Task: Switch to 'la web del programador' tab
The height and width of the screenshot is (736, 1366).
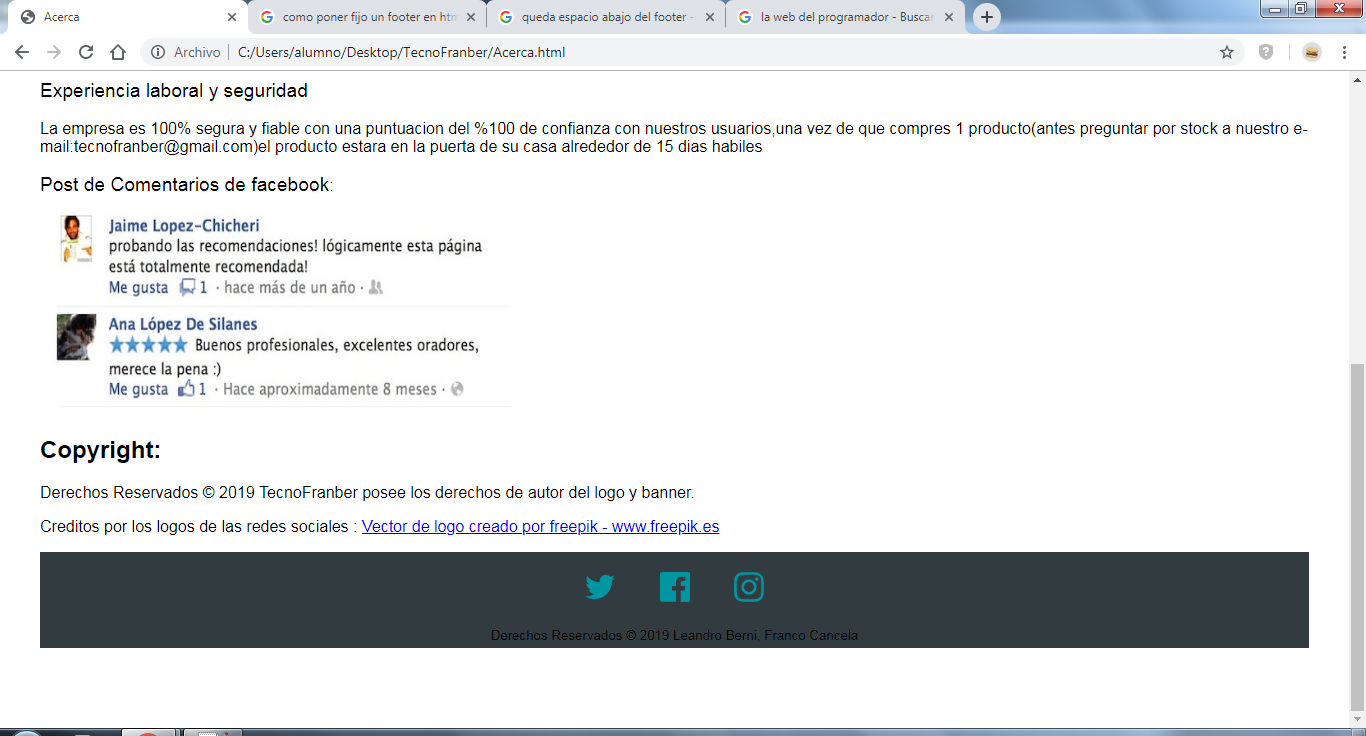Action: pos(845,17)
